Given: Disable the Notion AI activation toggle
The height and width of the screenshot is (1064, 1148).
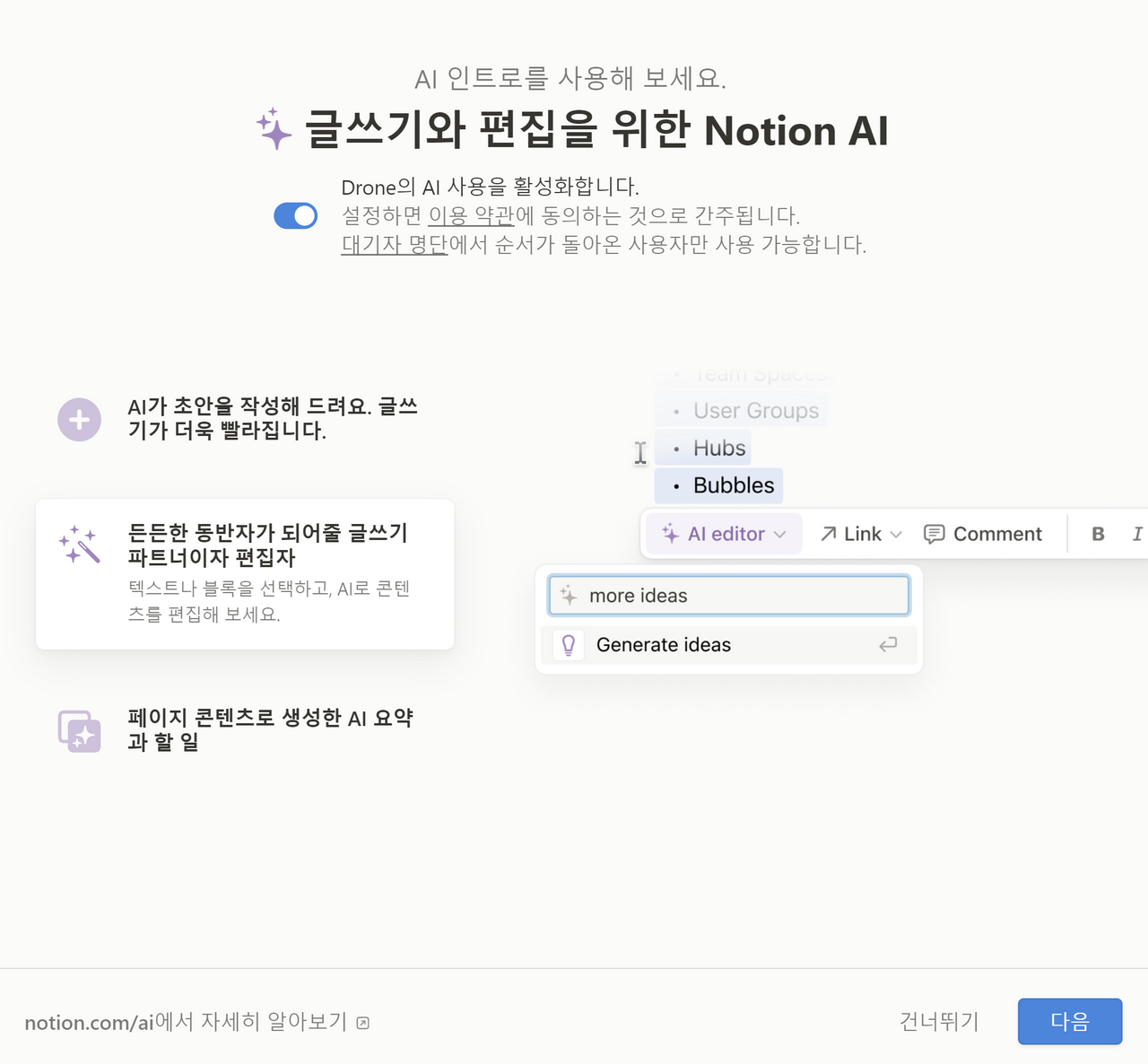Looking at the screenshot, I should tap(296, 215).
